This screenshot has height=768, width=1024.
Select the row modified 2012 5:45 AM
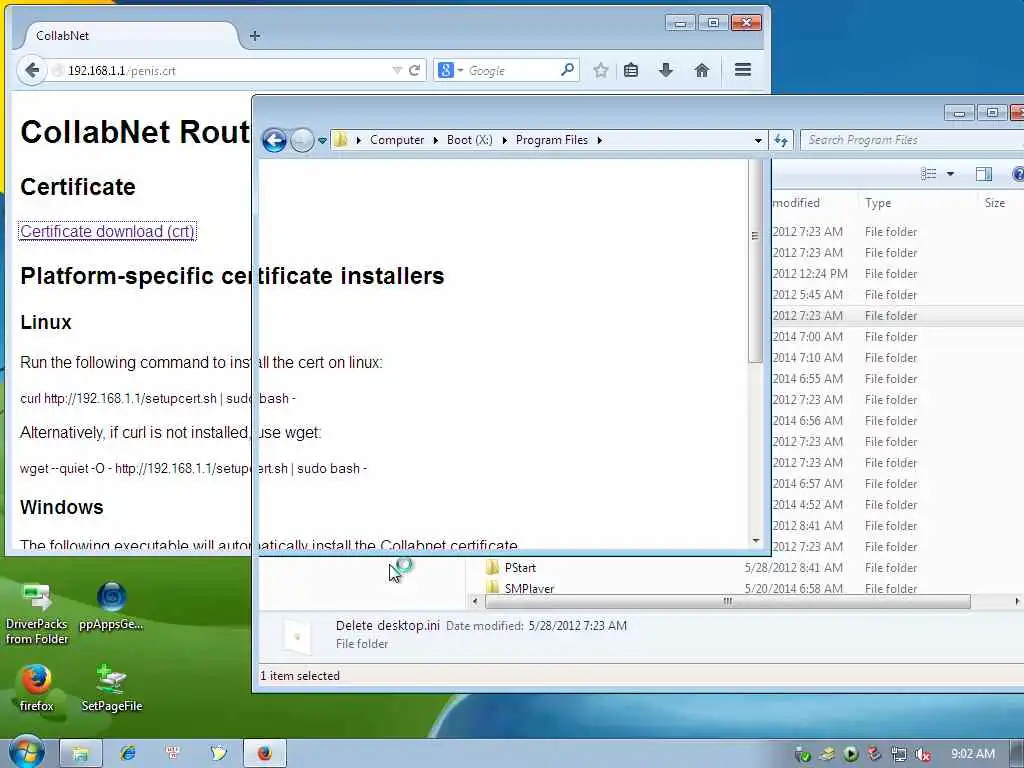[897, 295]
